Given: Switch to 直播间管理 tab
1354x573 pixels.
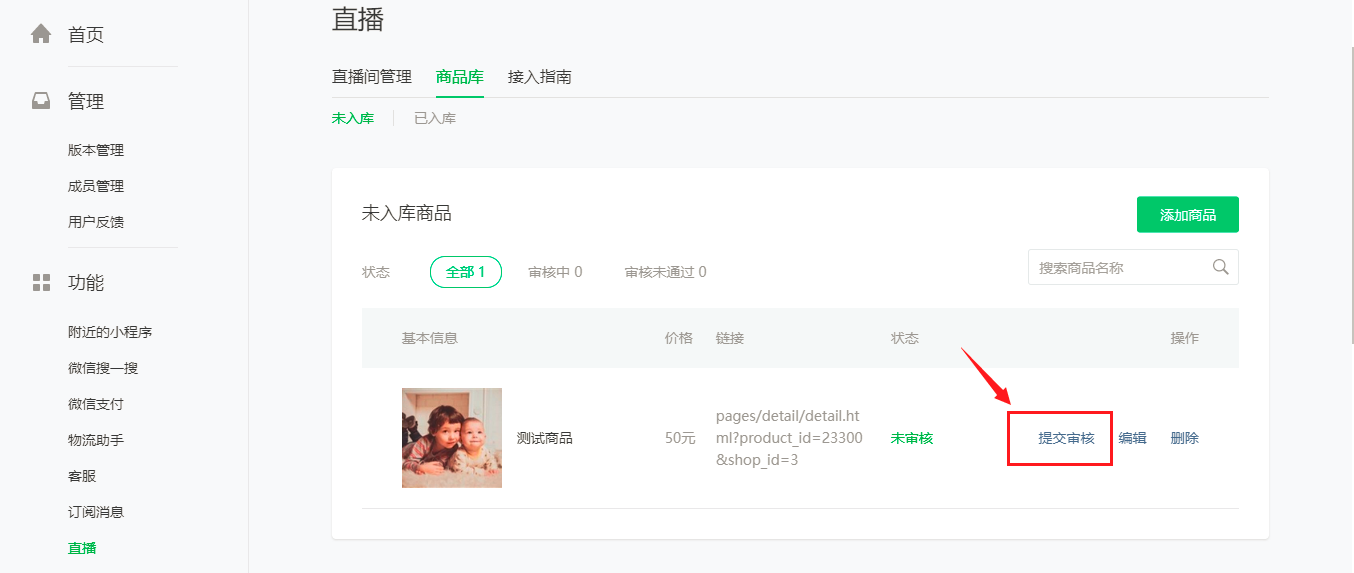Looking at the screenshot, I should [x=372, y=77].
